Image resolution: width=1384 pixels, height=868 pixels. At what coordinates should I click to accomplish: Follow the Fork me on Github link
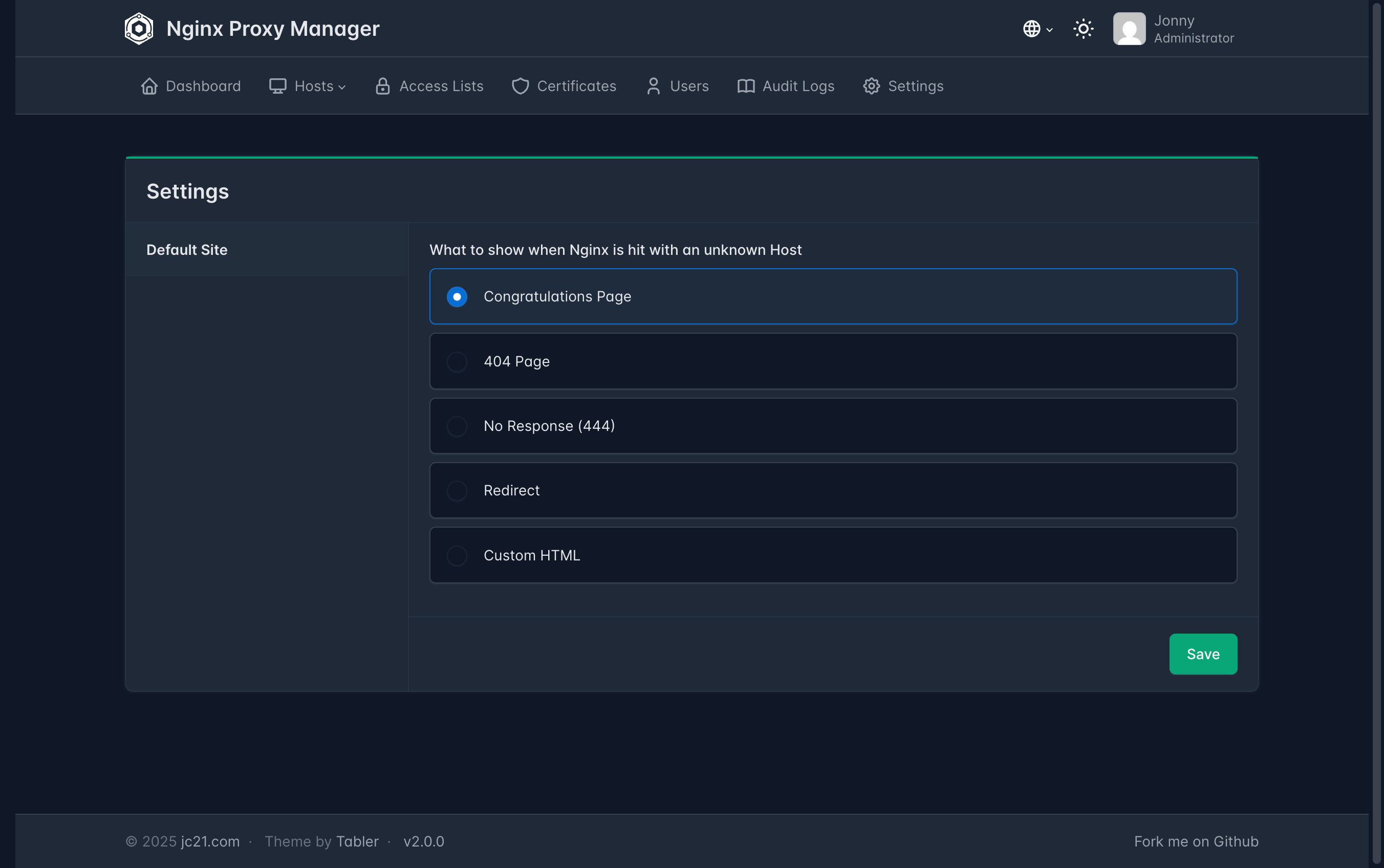[x=1196, y=841]
